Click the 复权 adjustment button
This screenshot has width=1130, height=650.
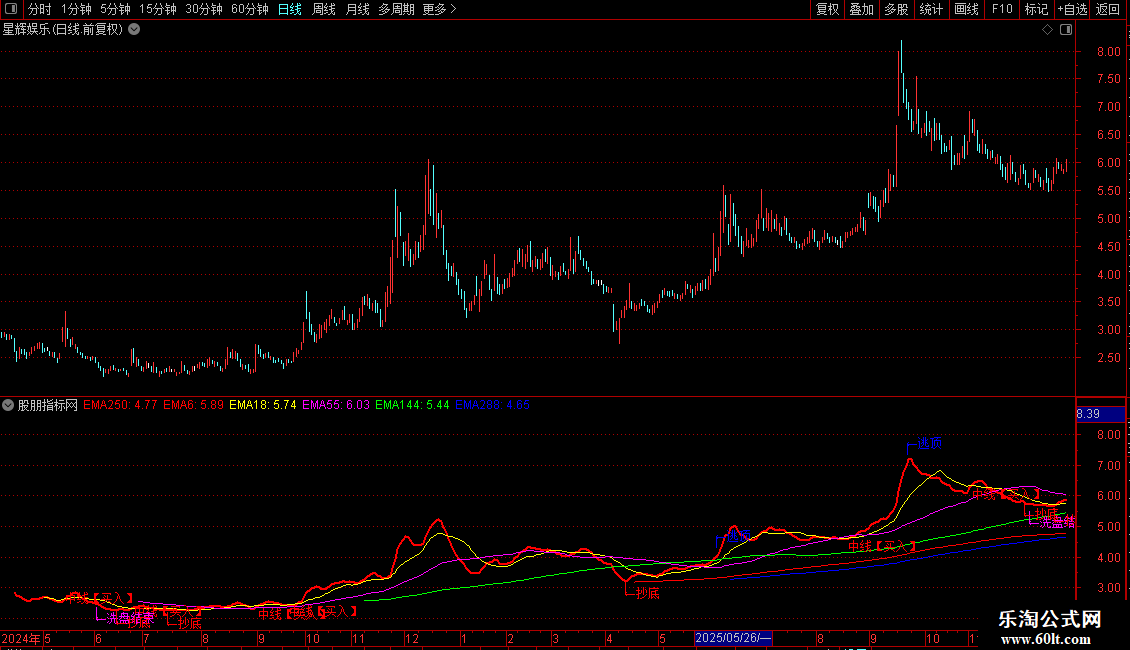tap(827, 9)
